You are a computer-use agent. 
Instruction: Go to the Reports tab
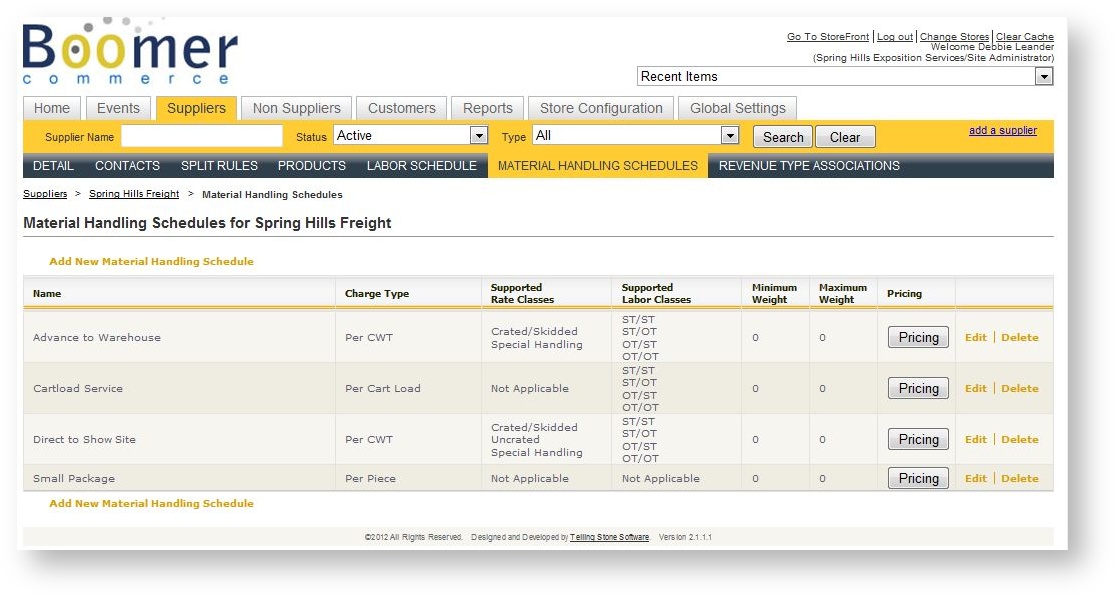[x=487, y=108]
